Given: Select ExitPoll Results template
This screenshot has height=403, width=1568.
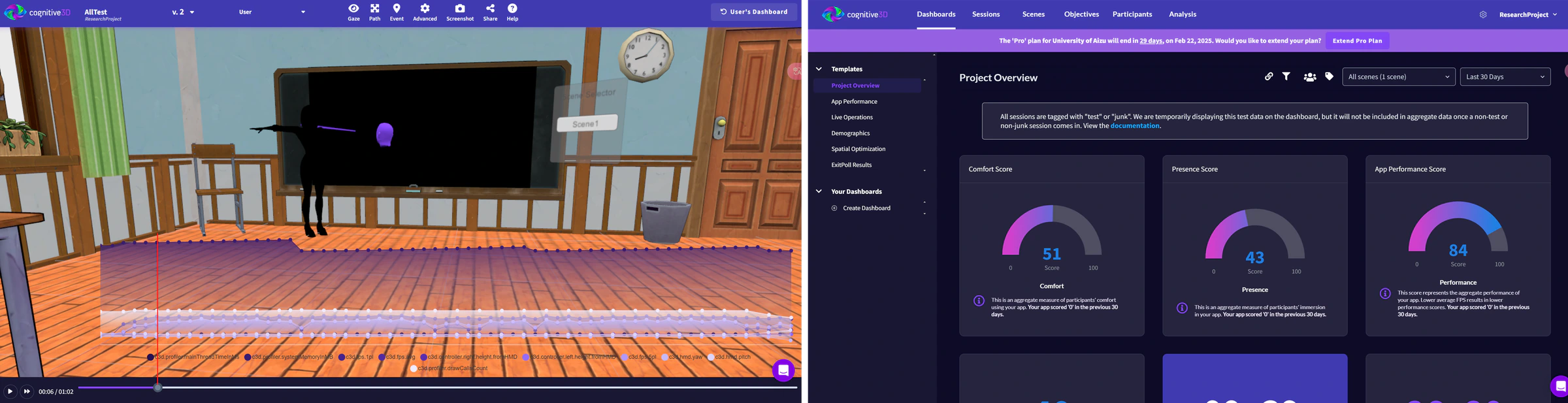Looking at the screenshot, I should (851, 165).
